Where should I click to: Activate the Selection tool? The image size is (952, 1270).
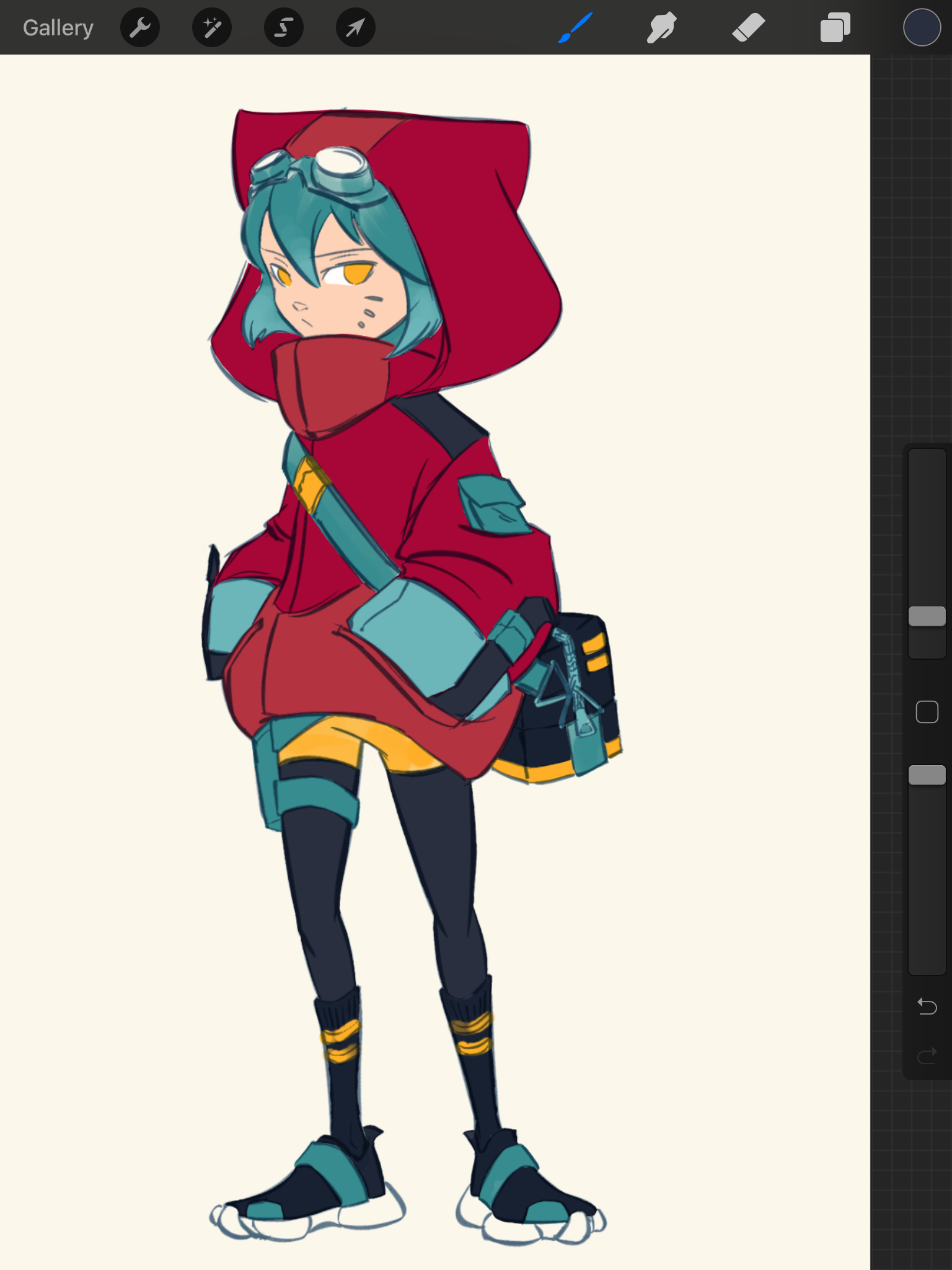284,27
